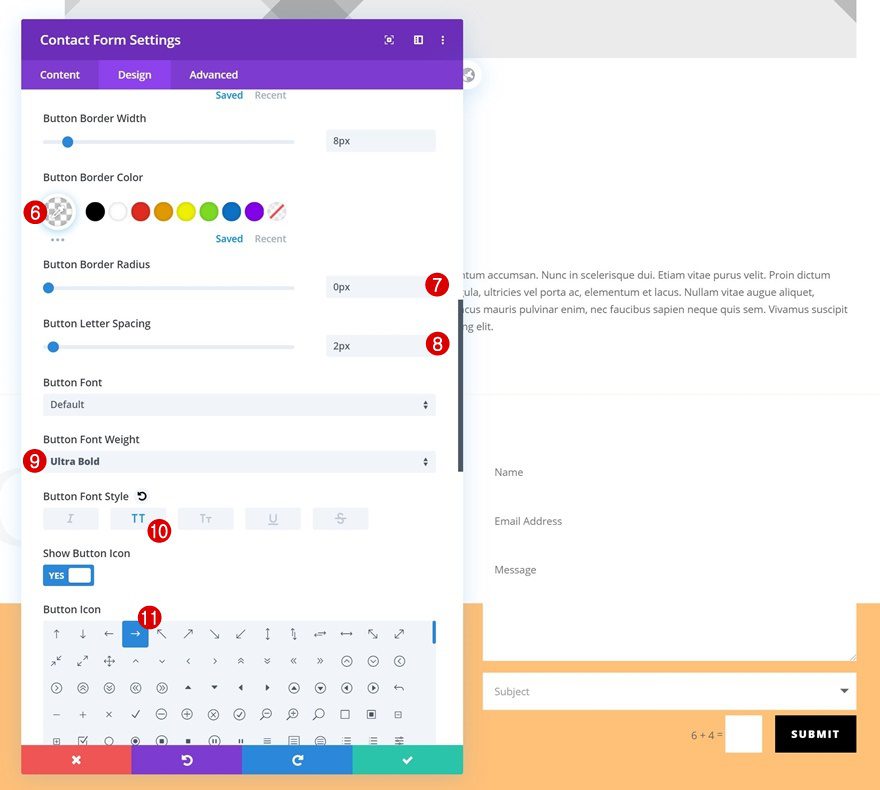Click the captcha answer input field
Image resolution: width=880 pixels, height=790 pixels.
(x=743, y=733)
